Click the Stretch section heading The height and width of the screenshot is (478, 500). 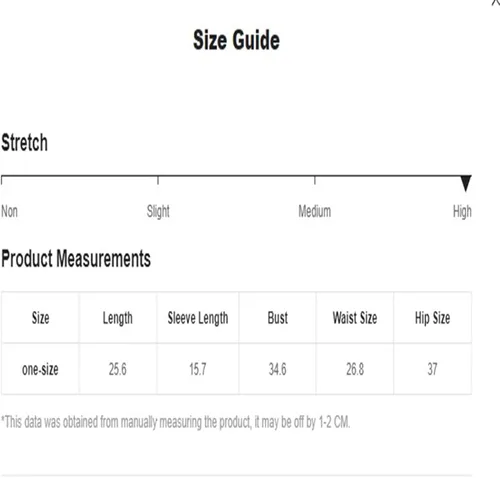tap(24, 143)
